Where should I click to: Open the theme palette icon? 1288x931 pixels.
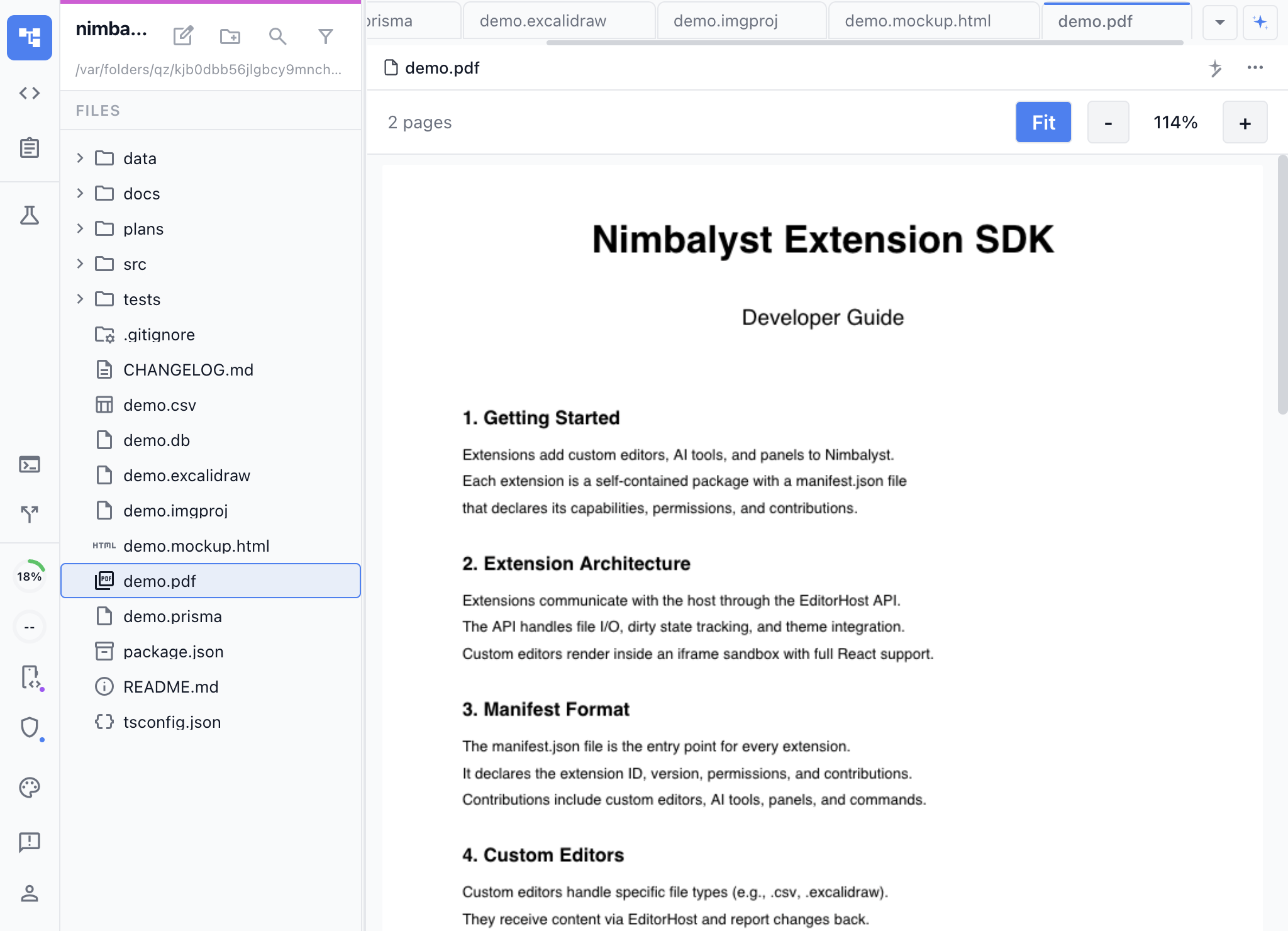30,787
